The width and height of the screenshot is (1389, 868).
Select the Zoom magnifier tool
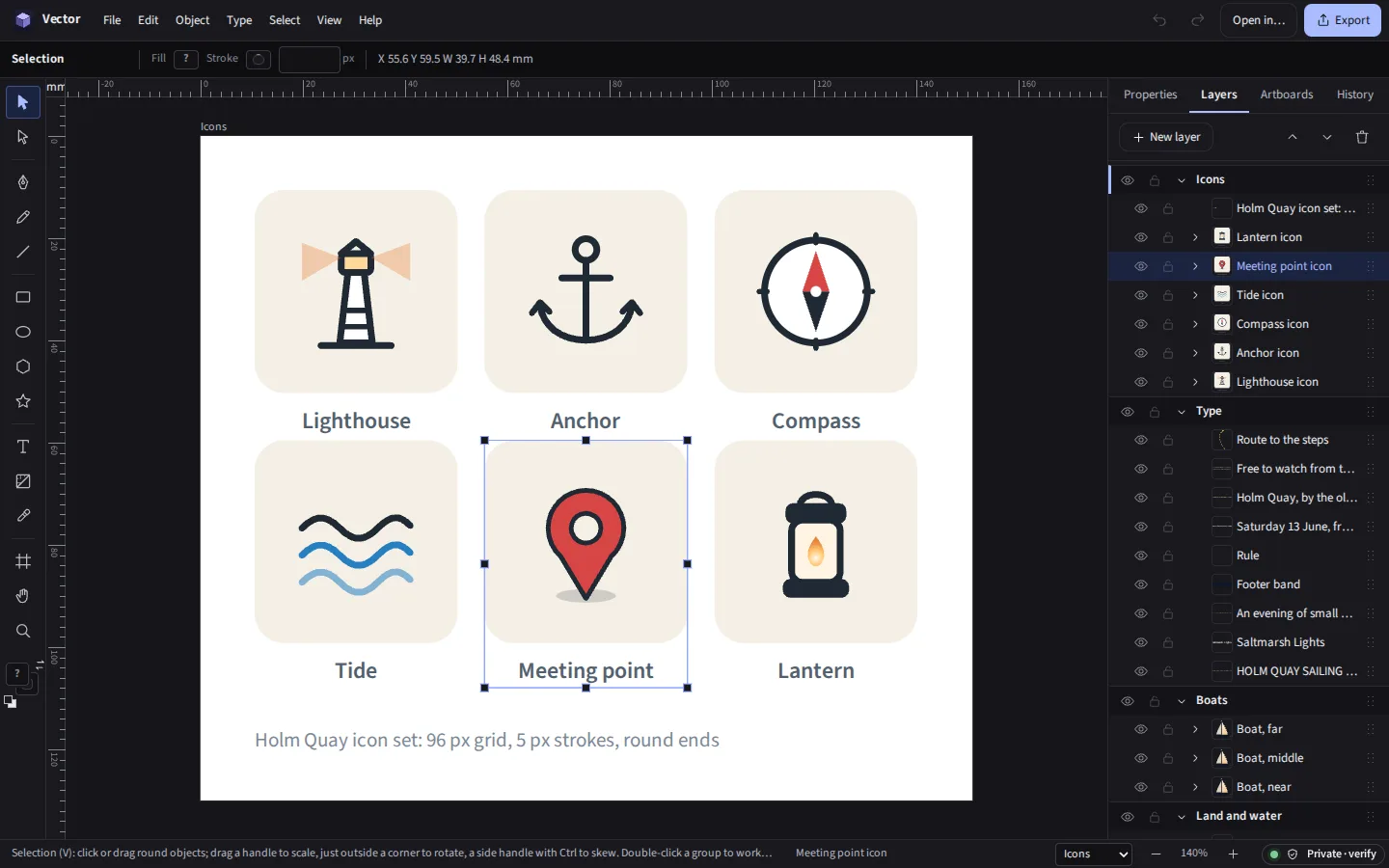point(23,631)
